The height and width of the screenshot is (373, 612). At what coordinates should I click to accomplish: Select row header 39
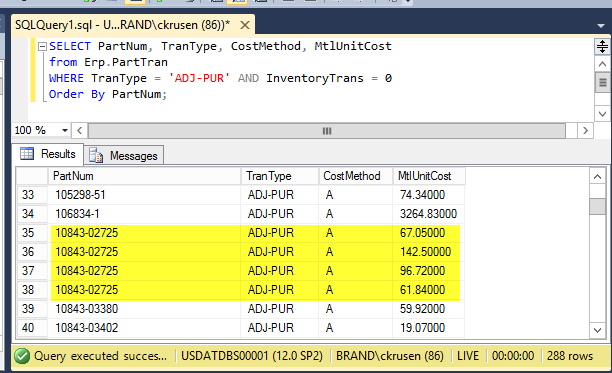(32, 309)
